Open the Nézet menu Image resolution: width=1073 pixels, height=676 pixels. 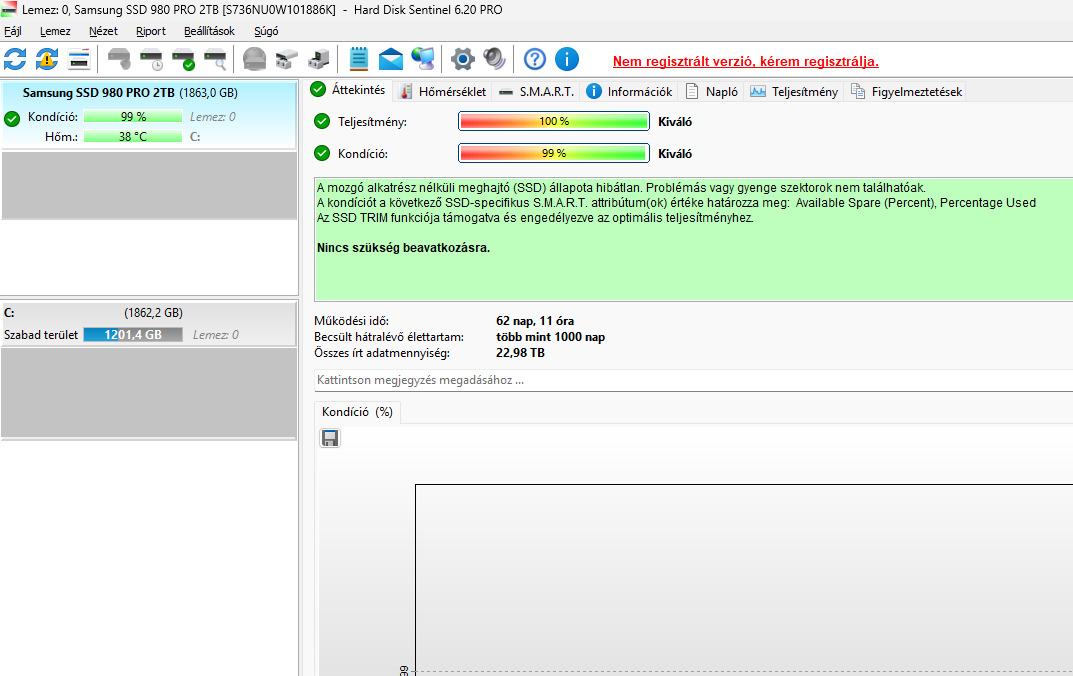tap(103, 31)
